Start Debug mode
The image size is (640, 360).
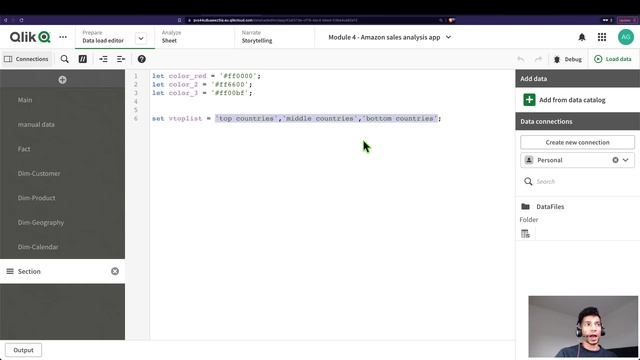(x=567, y=59)
